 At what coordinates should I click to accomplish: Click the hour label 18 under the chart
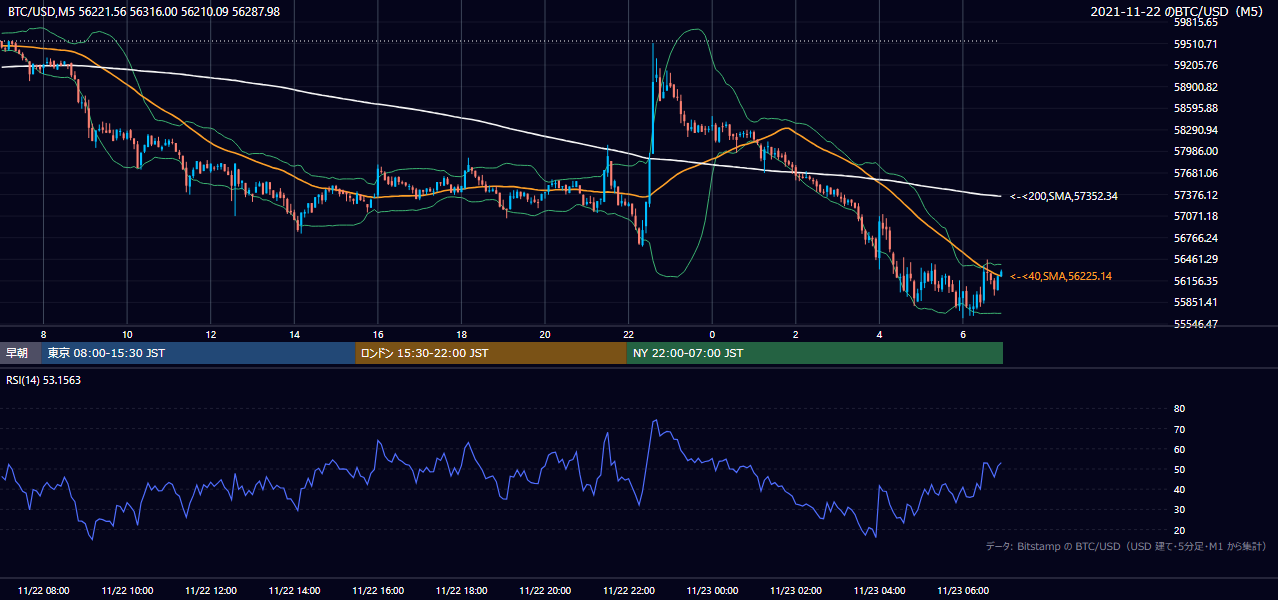pos(461,334)
